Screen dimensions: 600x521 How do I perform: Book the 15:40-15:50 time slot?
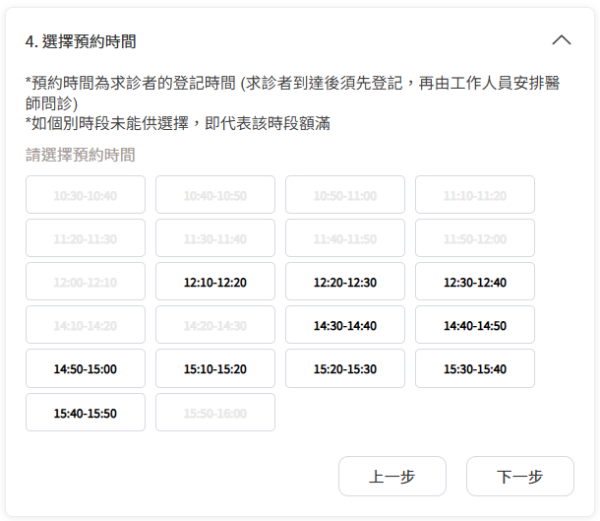pyautogui.click(x=85, y=412)
